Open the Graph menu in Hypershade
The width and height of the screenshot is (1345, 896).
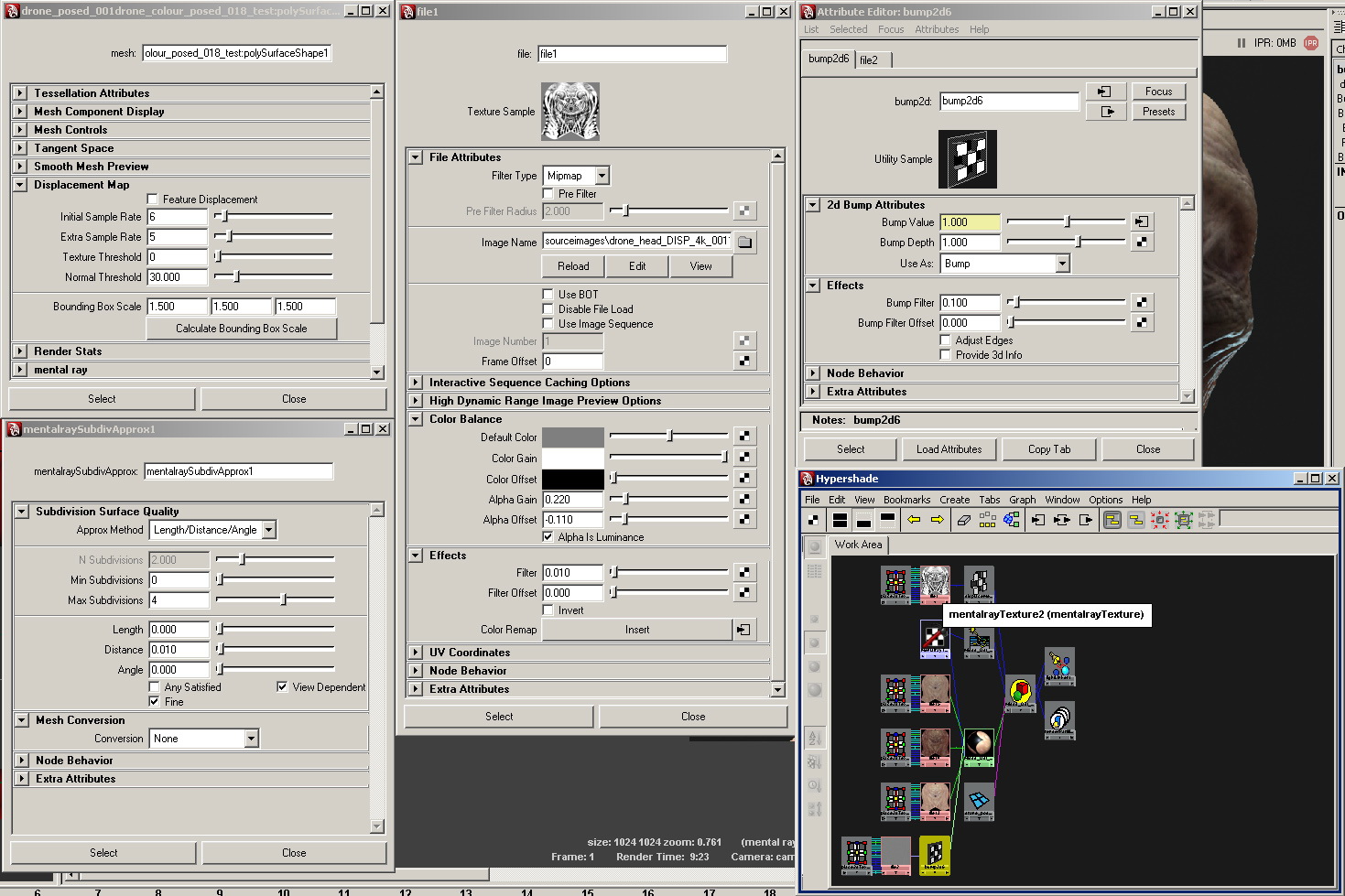tap(1022, 500)
